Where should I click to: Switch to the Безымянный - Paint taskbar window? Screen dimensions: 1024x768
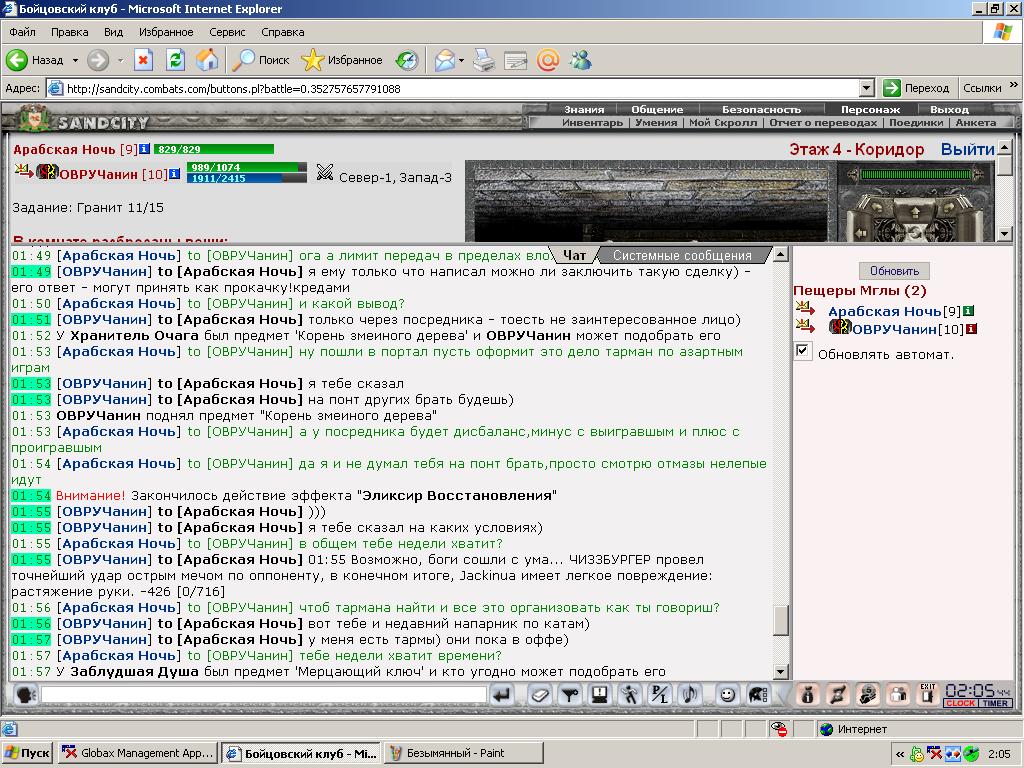click(464, 753)
